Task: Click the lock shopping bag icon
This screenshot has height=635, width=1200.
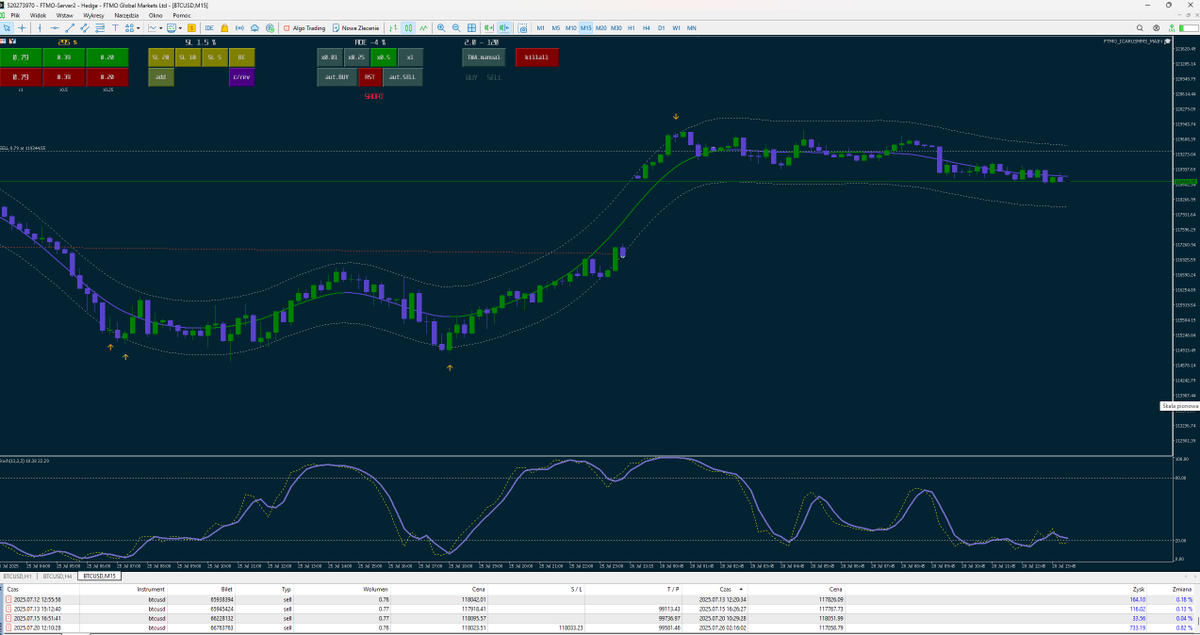Action: point(224,28)
